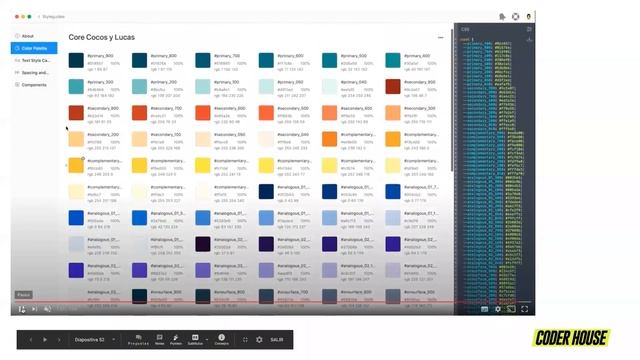The height and width of the screenshot is (360, 640).
Task: Click the #primary_100 light teal swatch
Action: [202, 87]
